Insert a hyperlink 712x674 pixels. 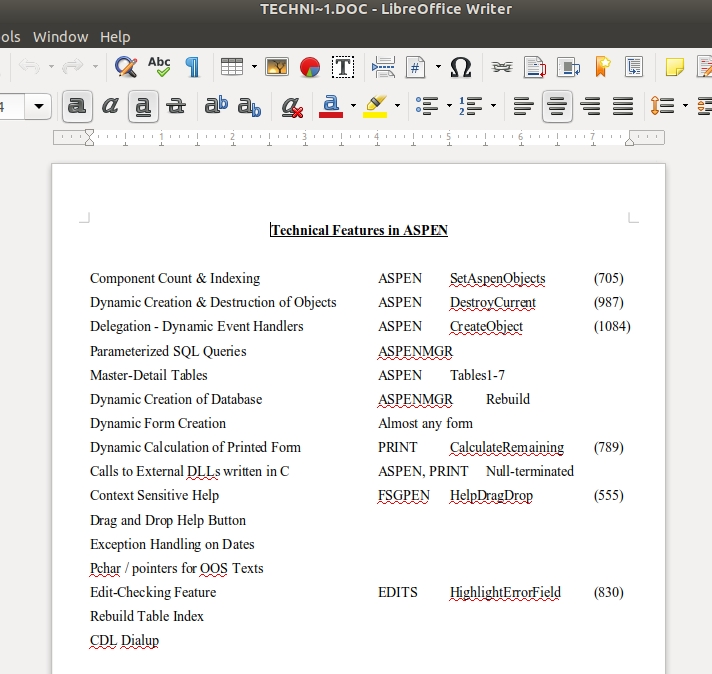[x=502, y=67]
